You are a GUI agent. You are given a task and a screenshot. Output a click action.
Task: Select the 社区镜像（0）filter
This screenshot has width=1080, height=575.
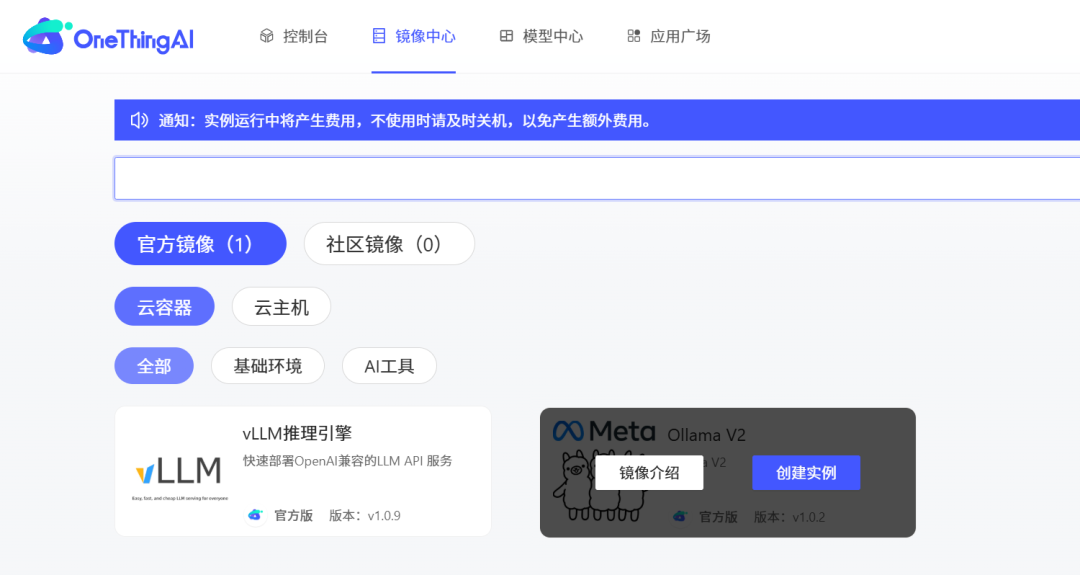pyautogui.click(x=388, y=244)
